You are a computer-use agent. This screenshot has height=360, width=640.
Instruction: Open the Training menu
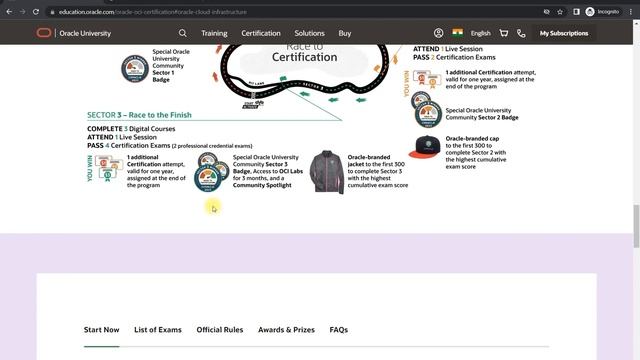pyautogui.click(x=214, y=33)
